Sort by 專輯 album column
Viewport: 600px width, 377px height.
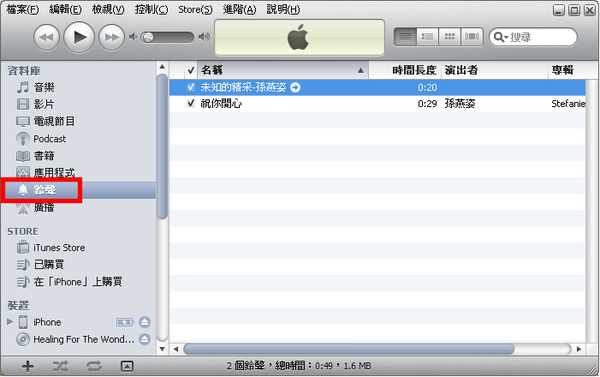(x=567, y=70)
